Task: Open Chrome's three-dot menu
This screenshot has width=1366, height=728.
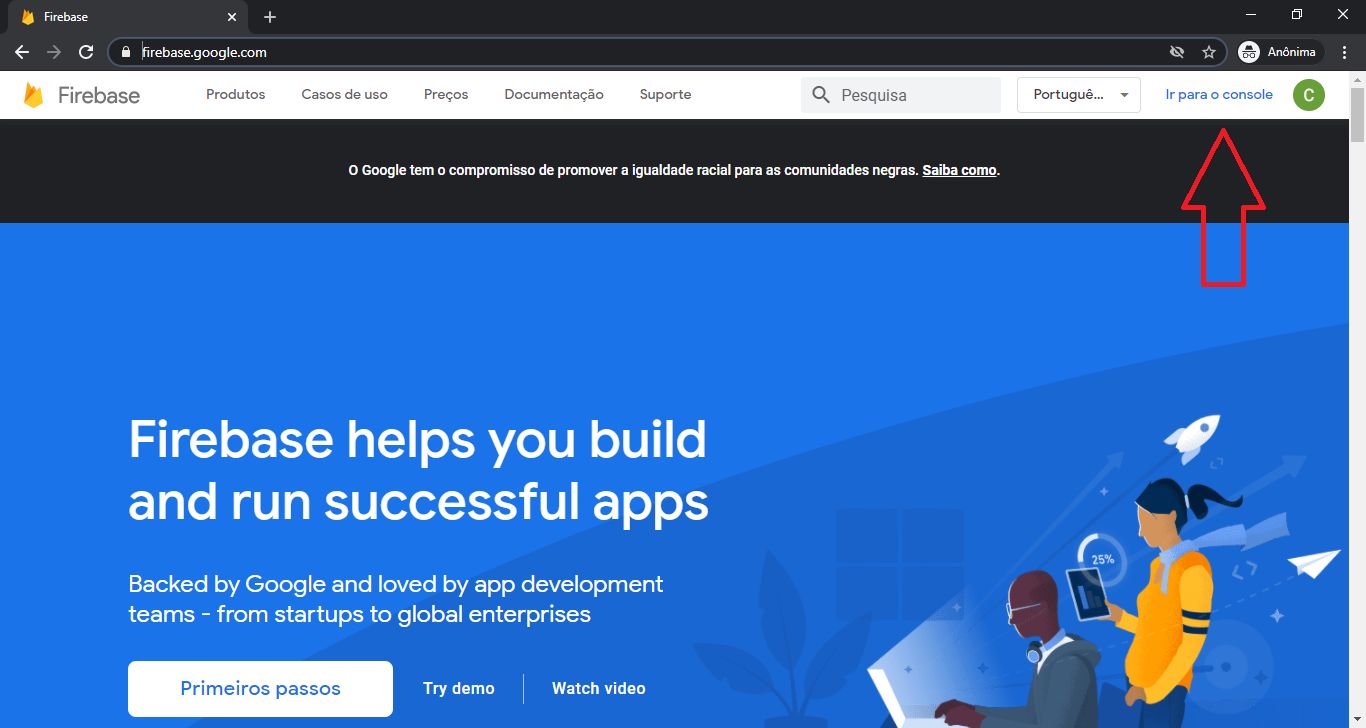Action: (1344, 52)
